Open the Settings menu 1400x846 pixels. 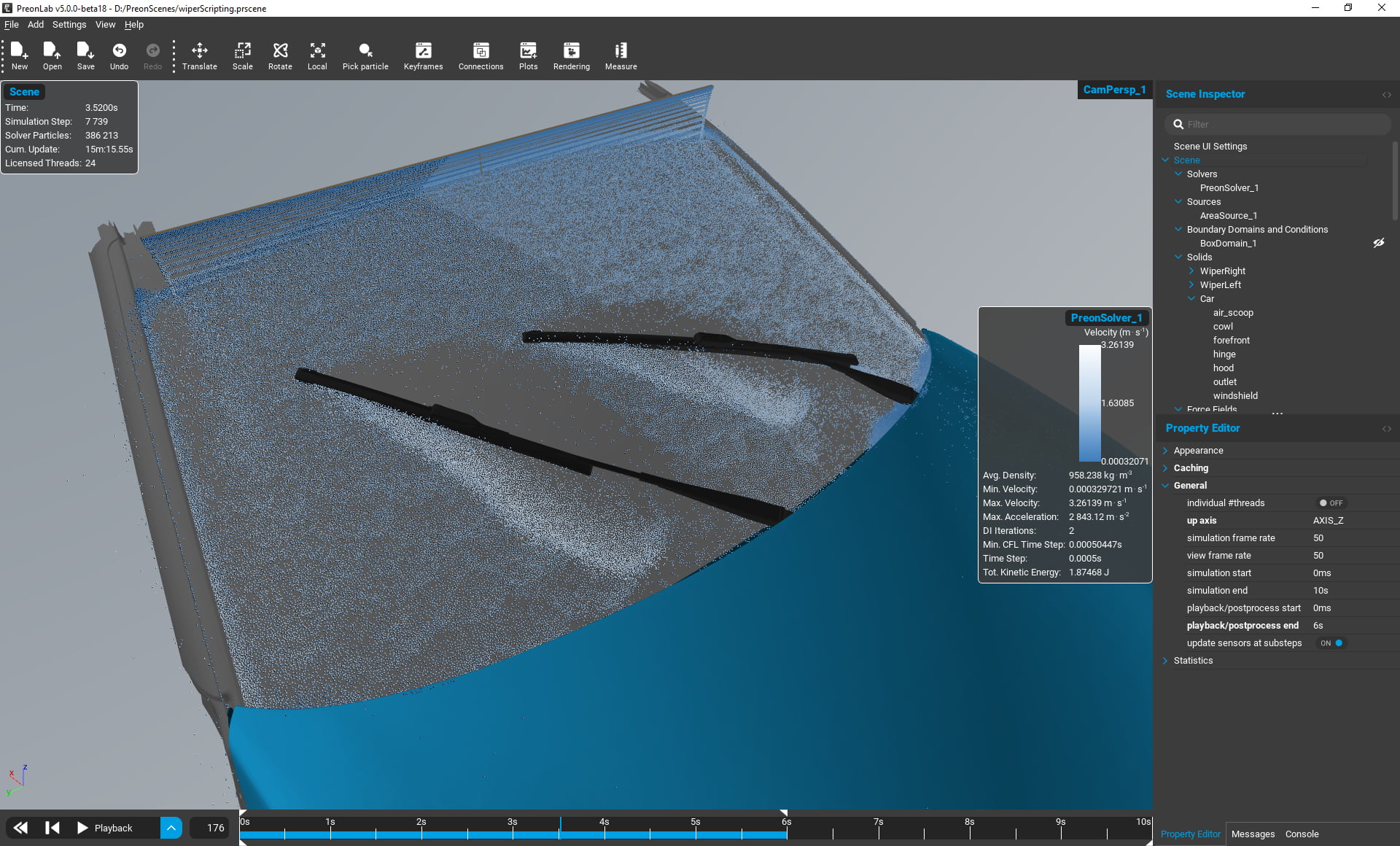tap(69, 24)
